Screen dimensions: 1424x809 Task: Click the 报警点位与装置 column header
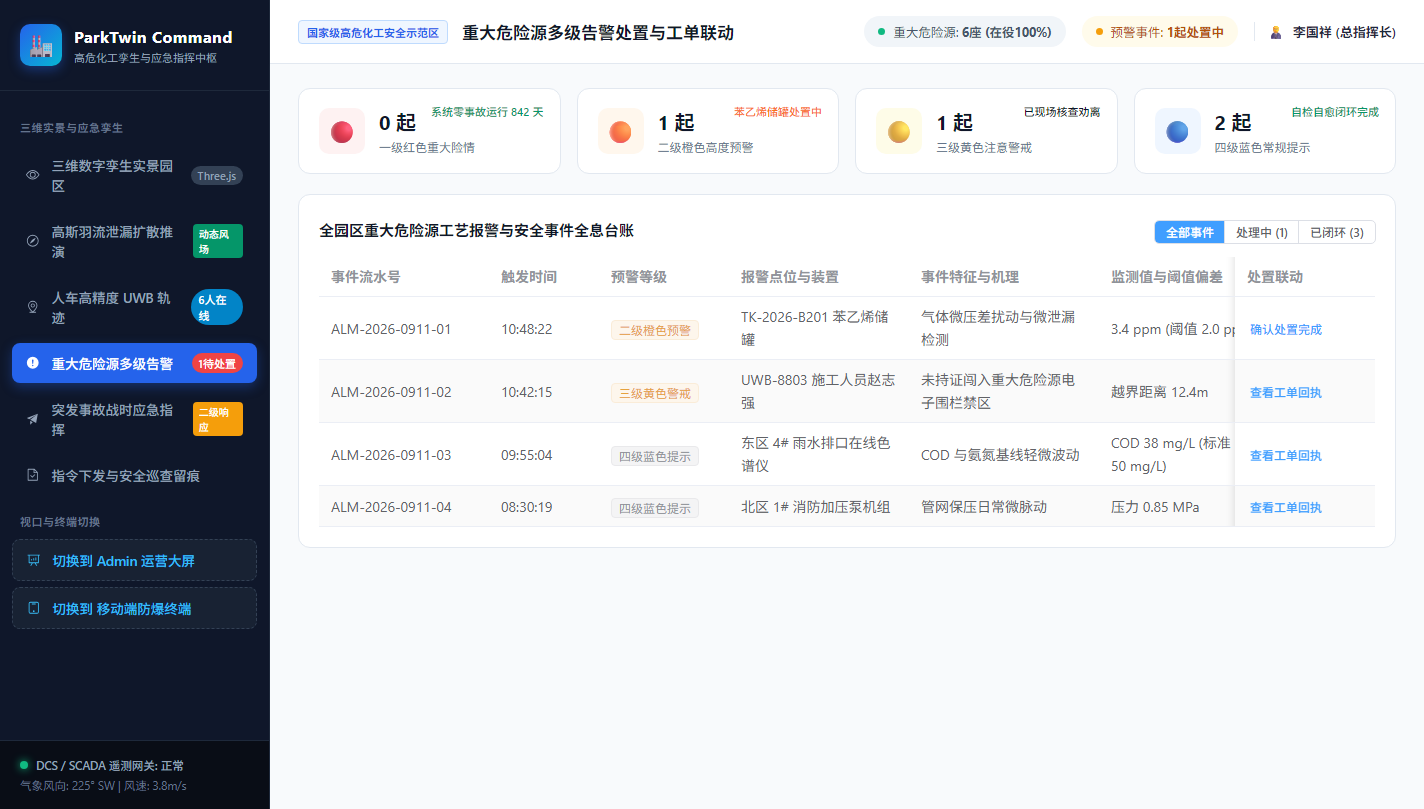pos(790,277)
